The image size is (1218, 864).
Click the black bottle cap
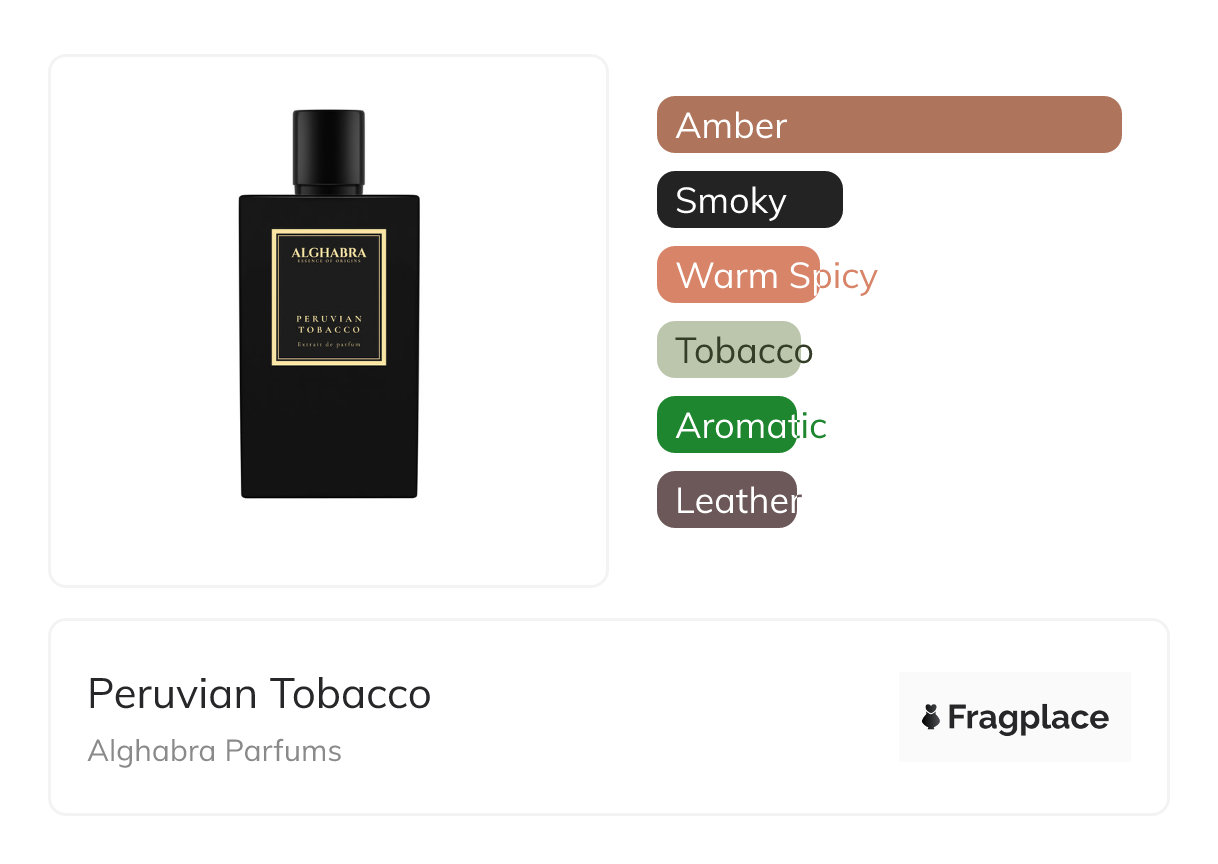pos(329,149)
